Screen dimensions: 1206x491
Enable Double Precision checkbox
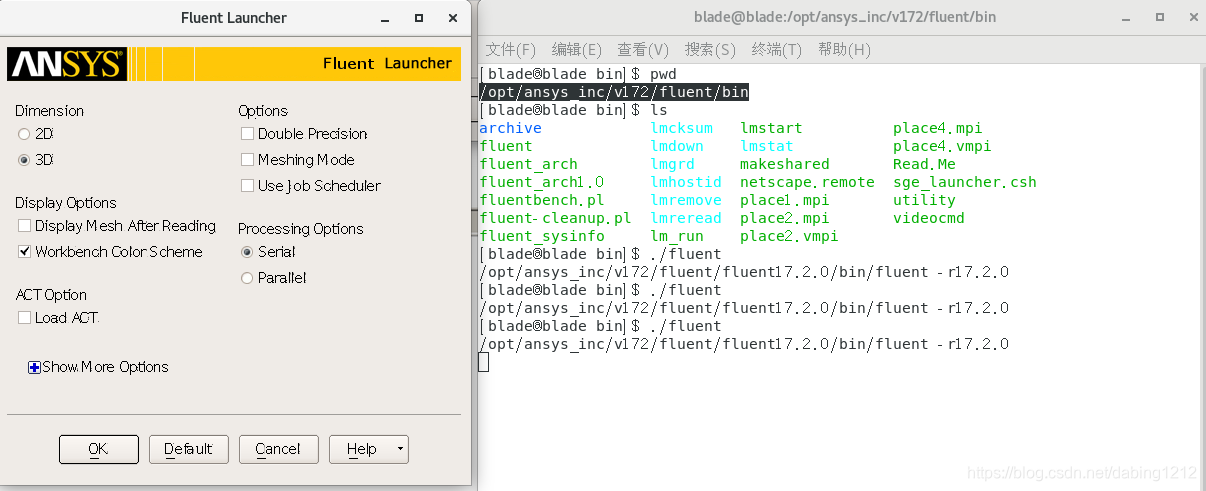(247, 134)
